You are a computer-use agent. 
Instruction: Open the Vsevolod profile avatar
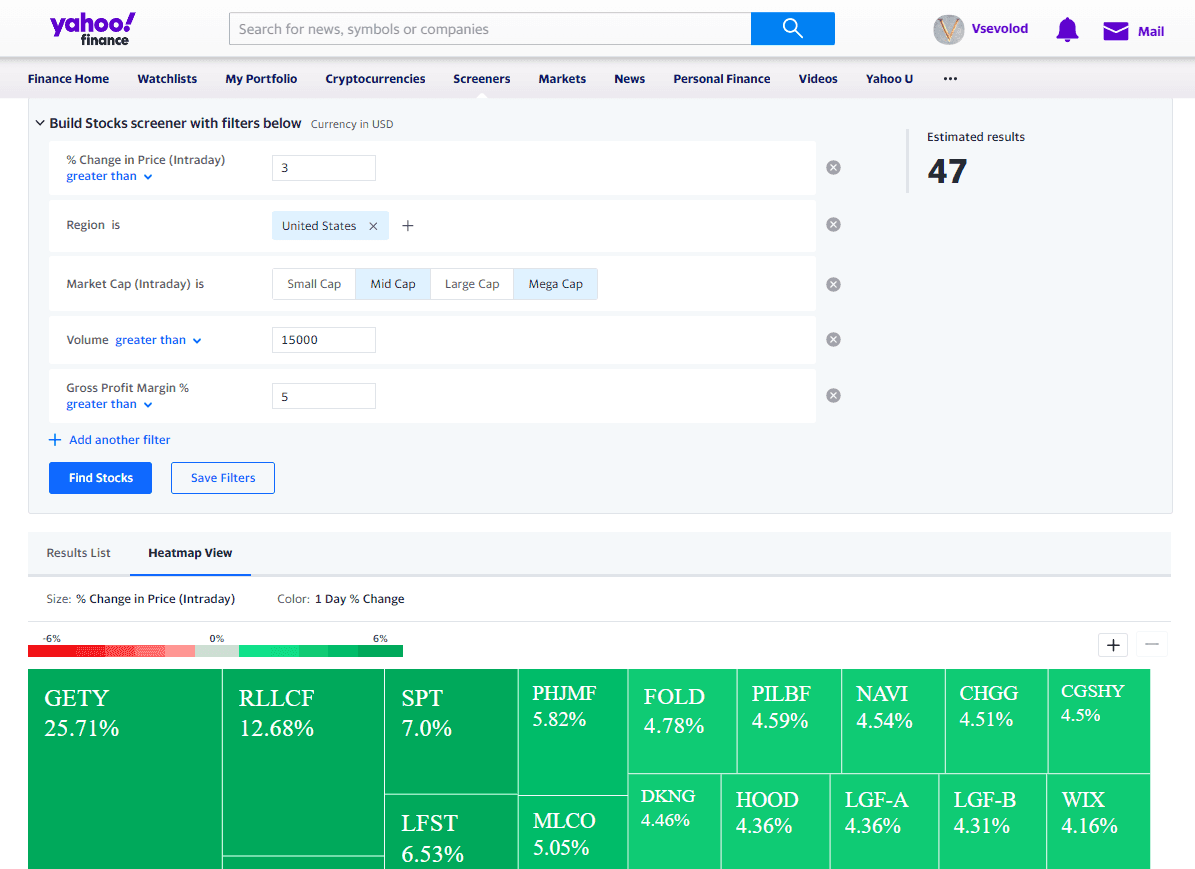click(949, 30)
